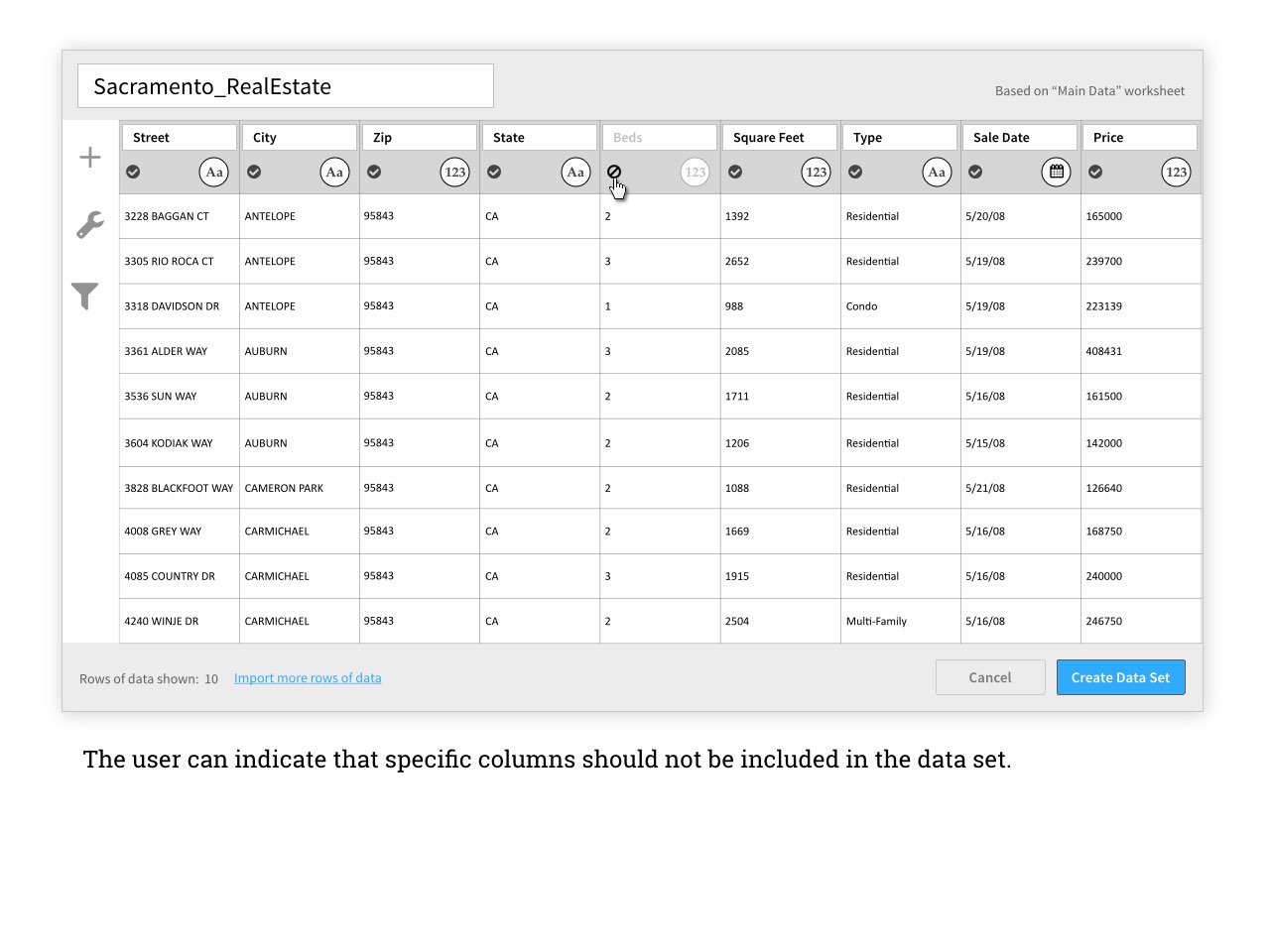The image size is (1270, 952).
Task: Select cell 4085 COUNTRY DR
Action: pyautogui.click(x=180, y=576)
